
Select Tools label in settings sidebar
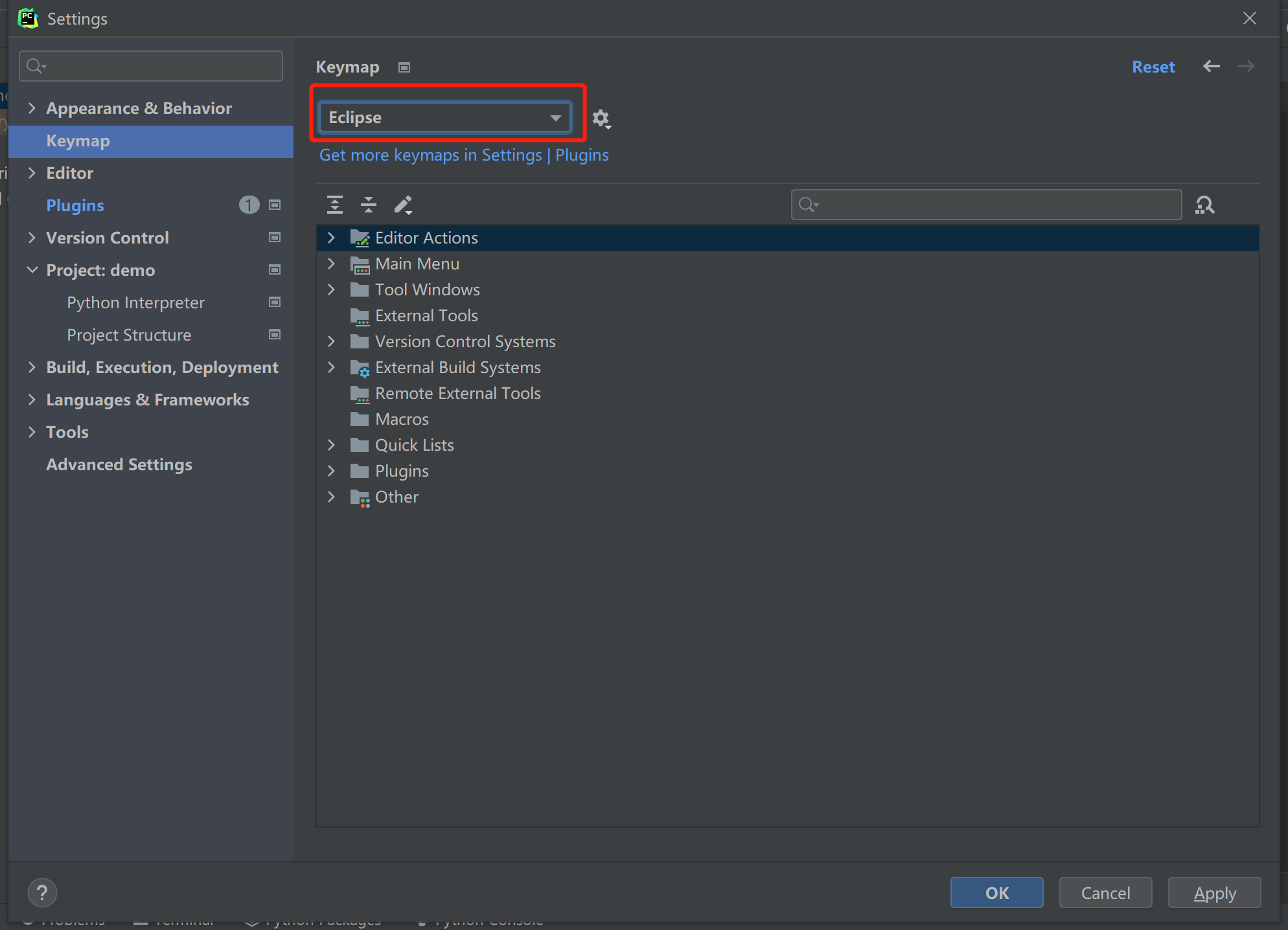point(67,432)
